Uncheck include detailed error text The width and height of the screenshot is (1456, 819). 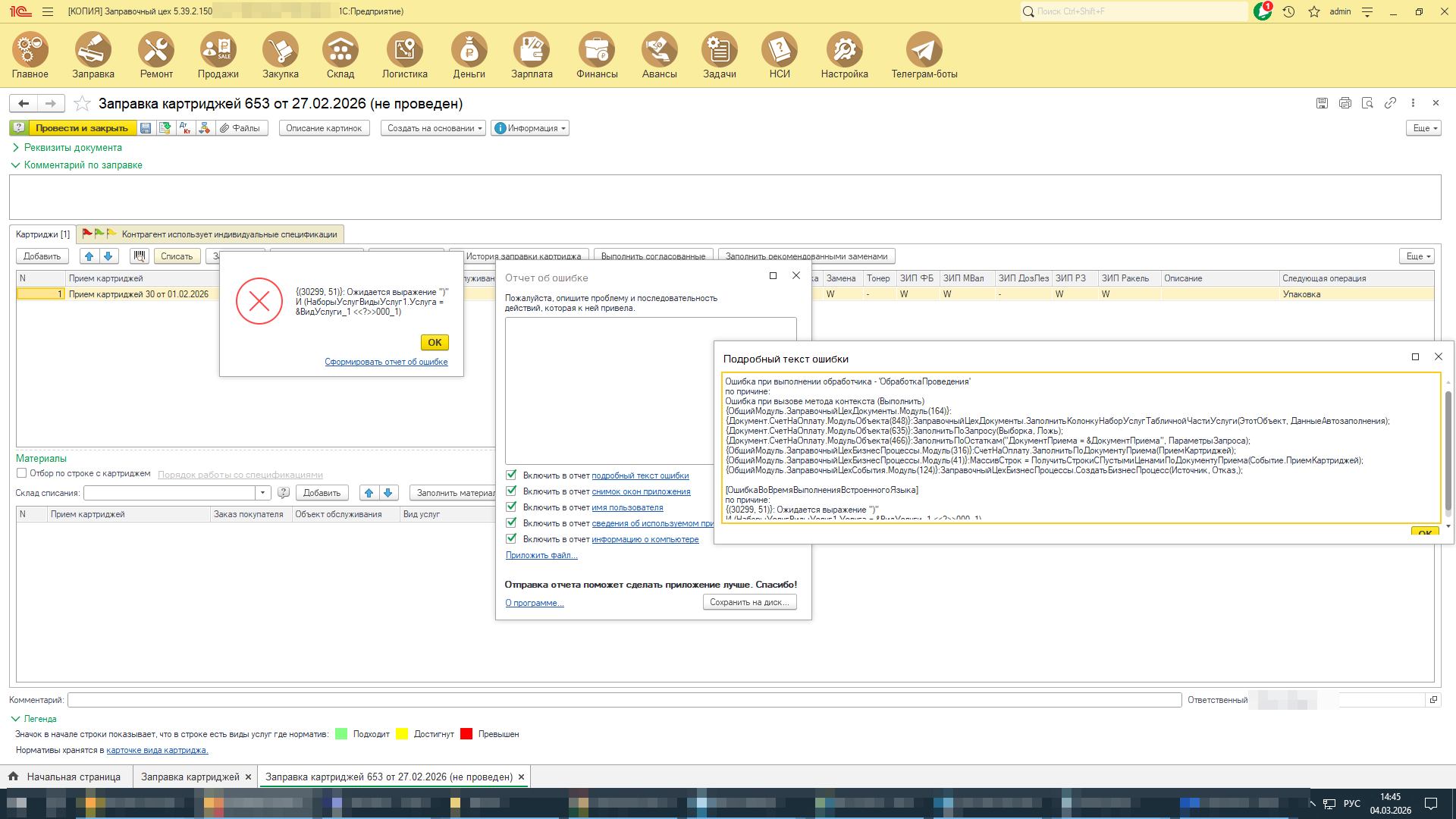click(x=512, y=475)
